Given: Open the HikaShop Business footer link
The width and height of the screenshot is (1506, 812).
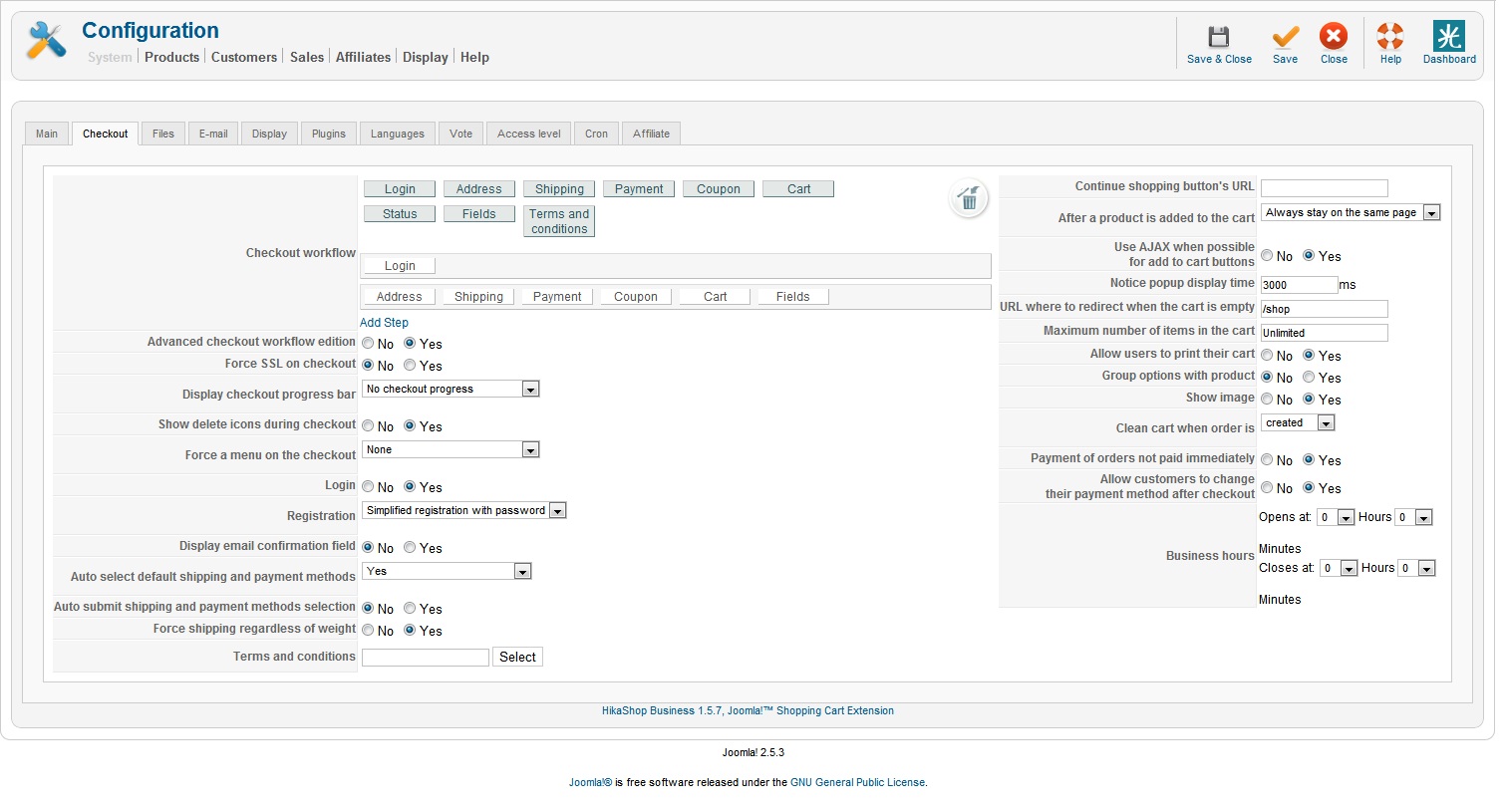Looking at the screenshot, I should [x=748, y=711].
